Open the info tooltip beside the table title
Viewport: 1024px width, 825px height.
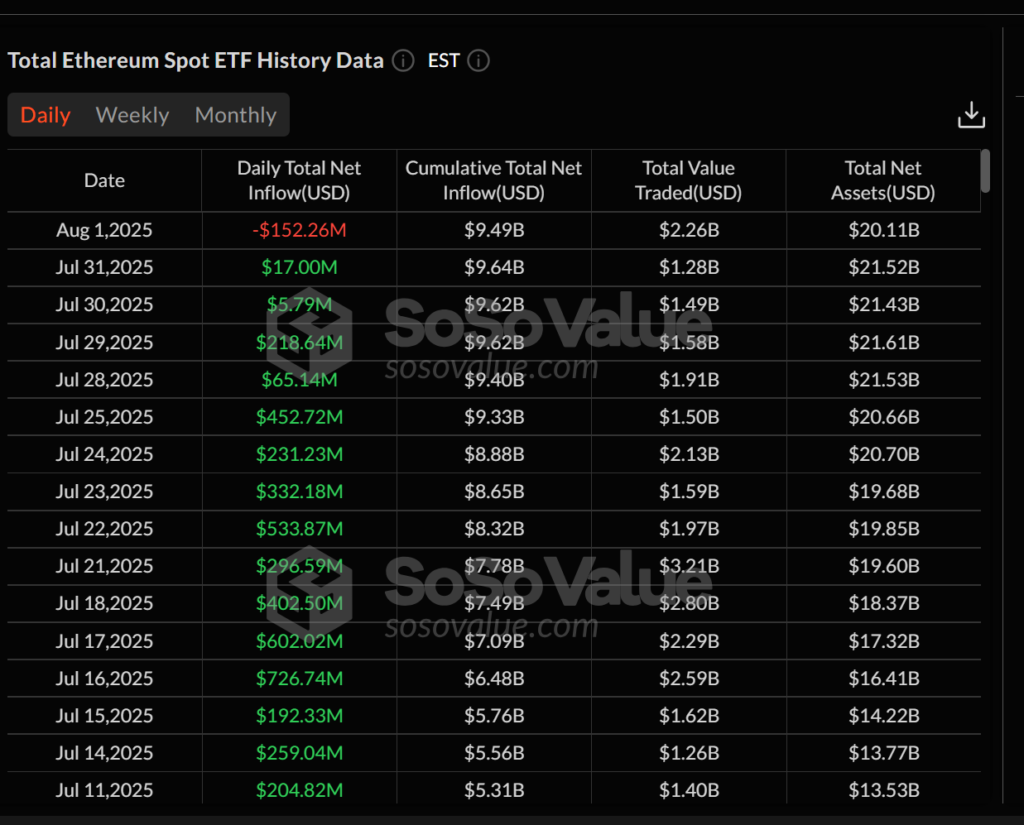(x=403, y=61)
